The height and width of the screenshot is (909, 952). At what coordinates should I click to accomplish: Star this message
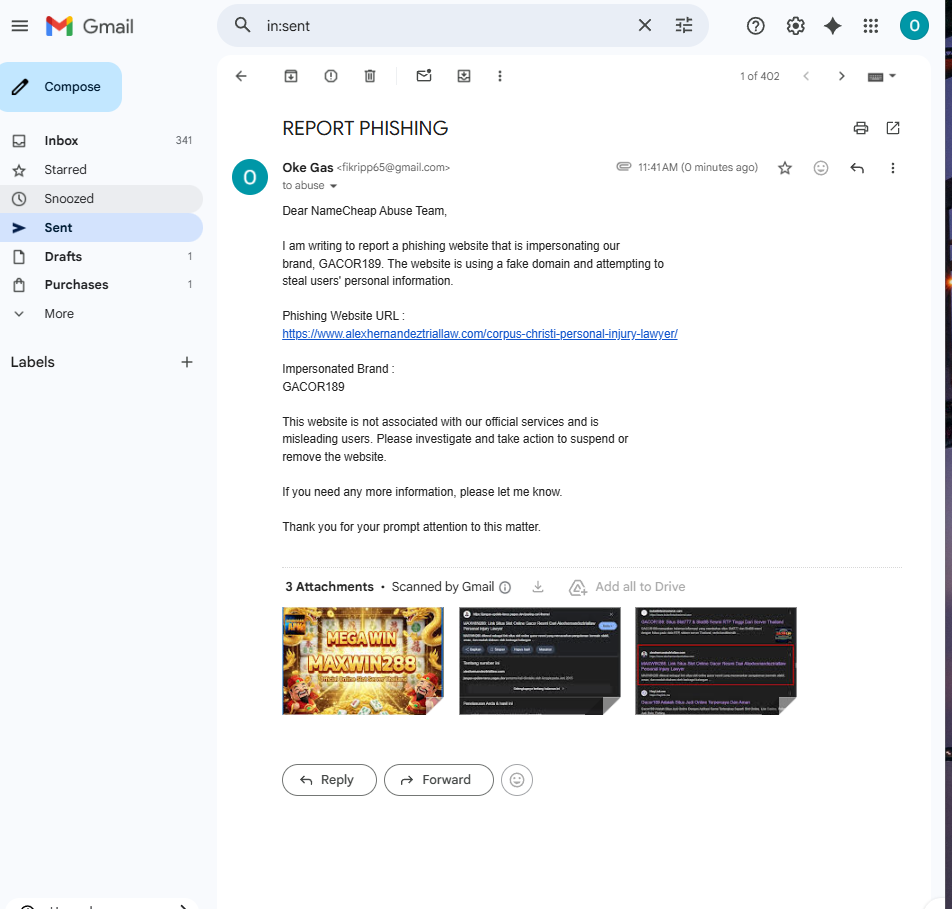(784, 168)
